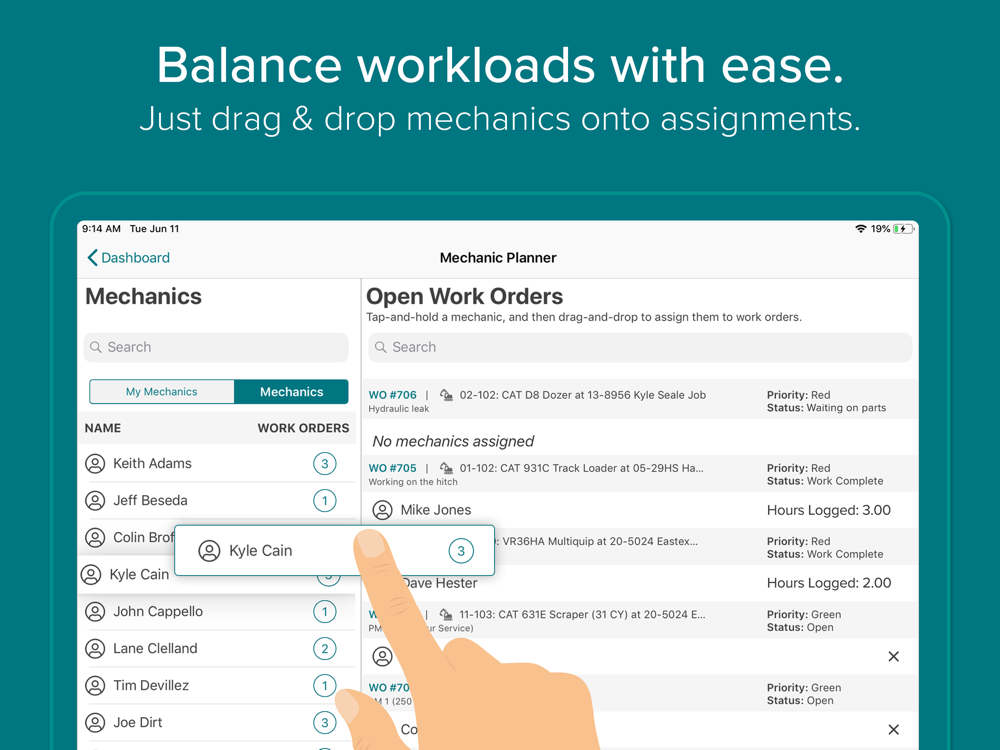Select Tim Devillez name
The image size is (1000, 750).
point(151,686)
